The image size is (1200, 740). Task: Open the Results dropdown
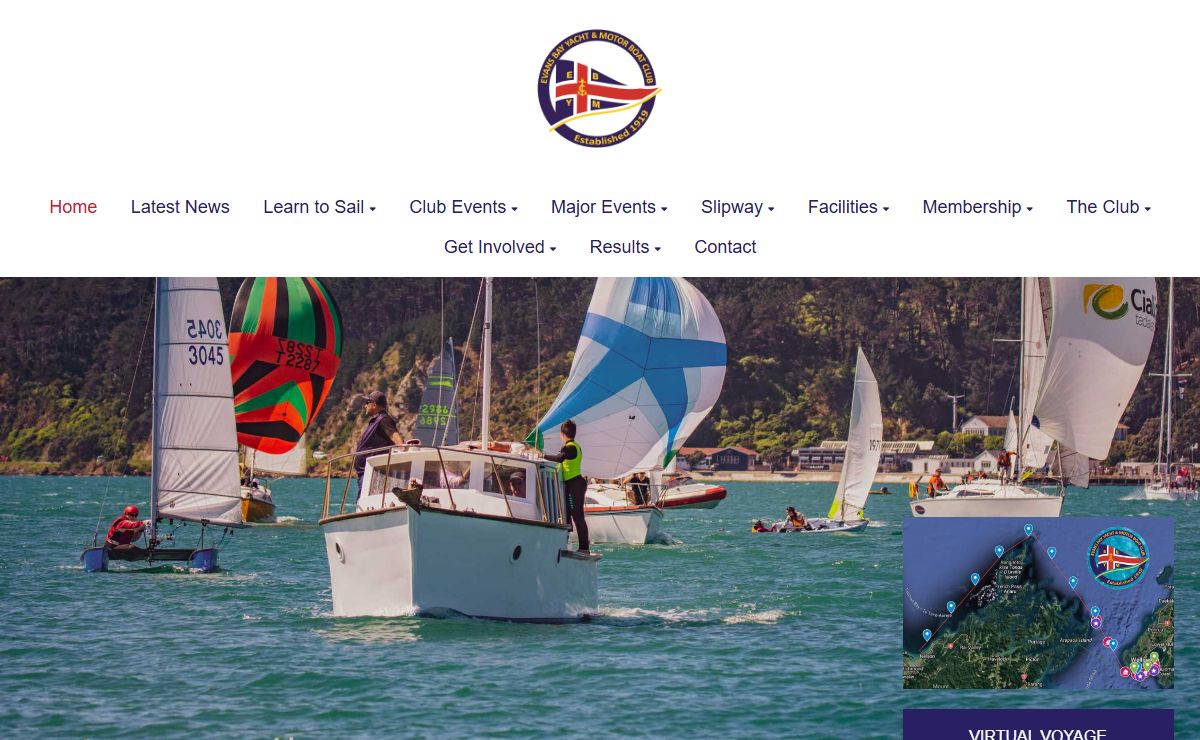[625, 247]
